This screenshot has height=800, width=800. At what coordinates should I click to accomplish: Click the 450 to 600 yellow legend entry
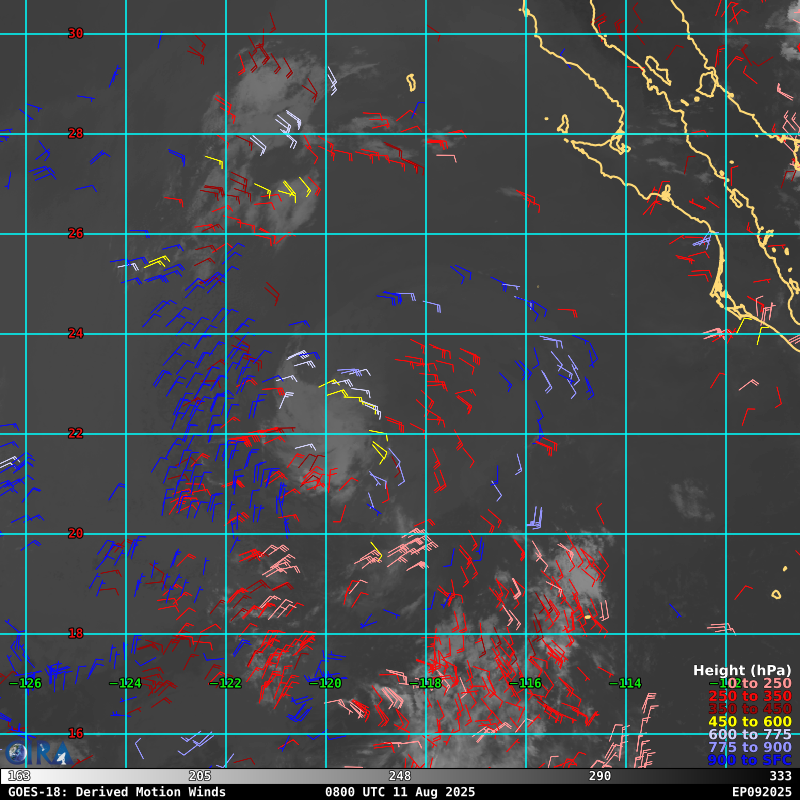pyautogui.click(x=749, y=722)
